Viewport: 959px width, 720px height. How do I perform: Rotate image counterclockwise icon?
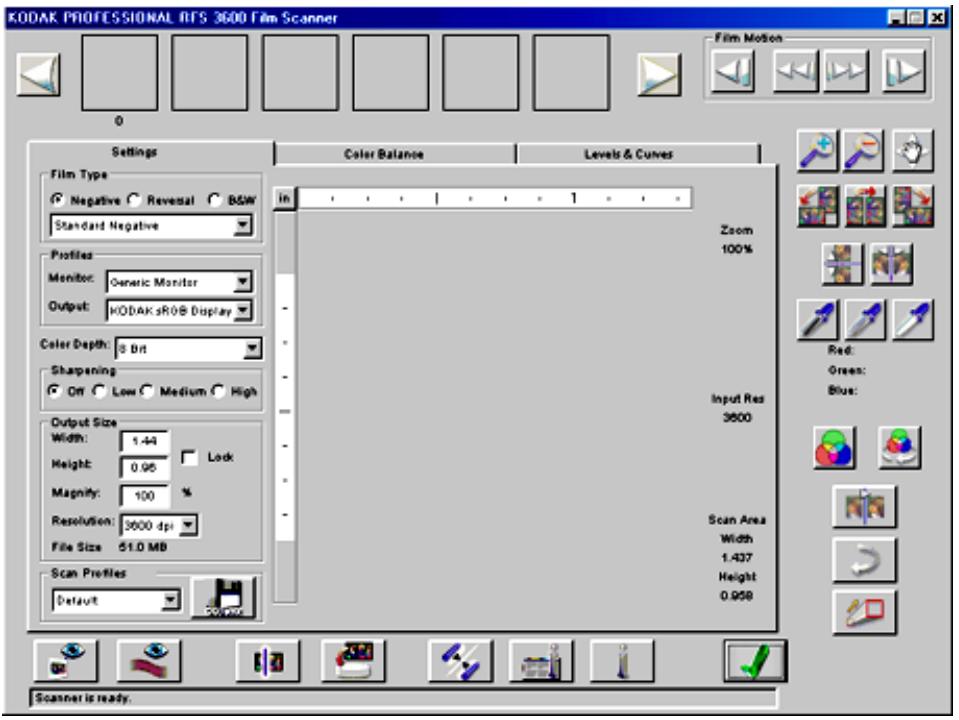[818, 207]
